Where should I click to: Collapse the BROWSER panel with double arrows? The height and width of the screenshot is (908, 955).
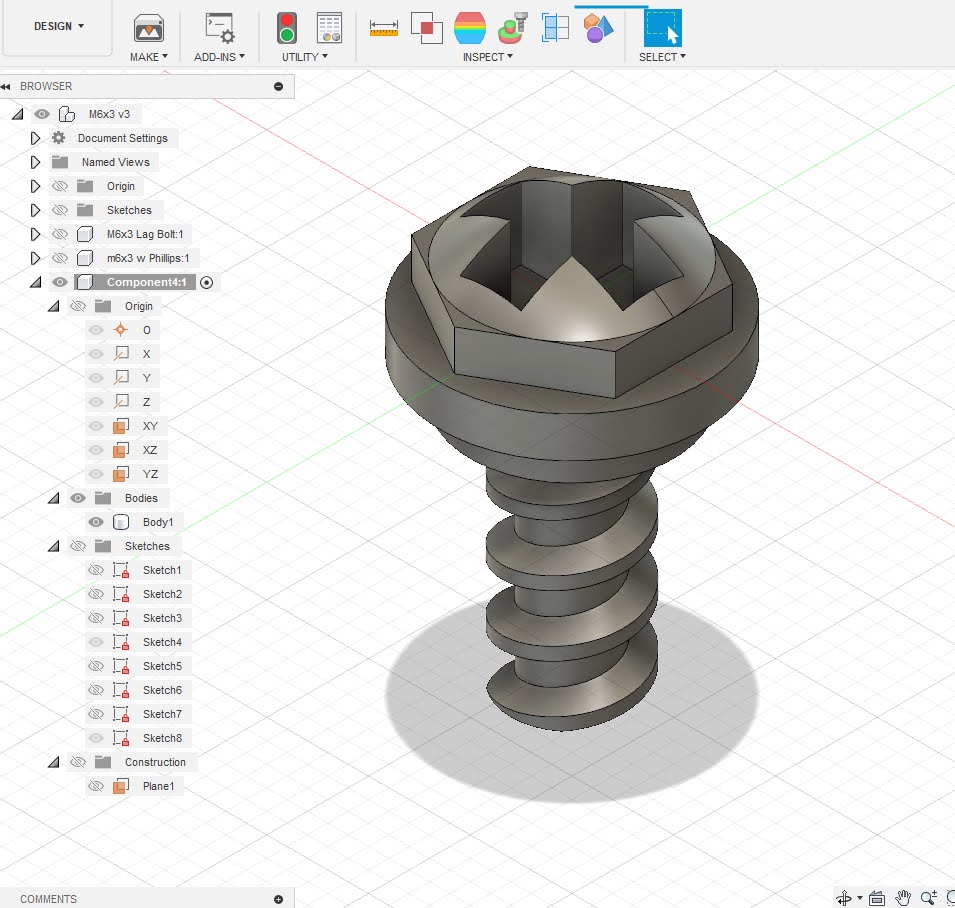click(x=6, y=86)
